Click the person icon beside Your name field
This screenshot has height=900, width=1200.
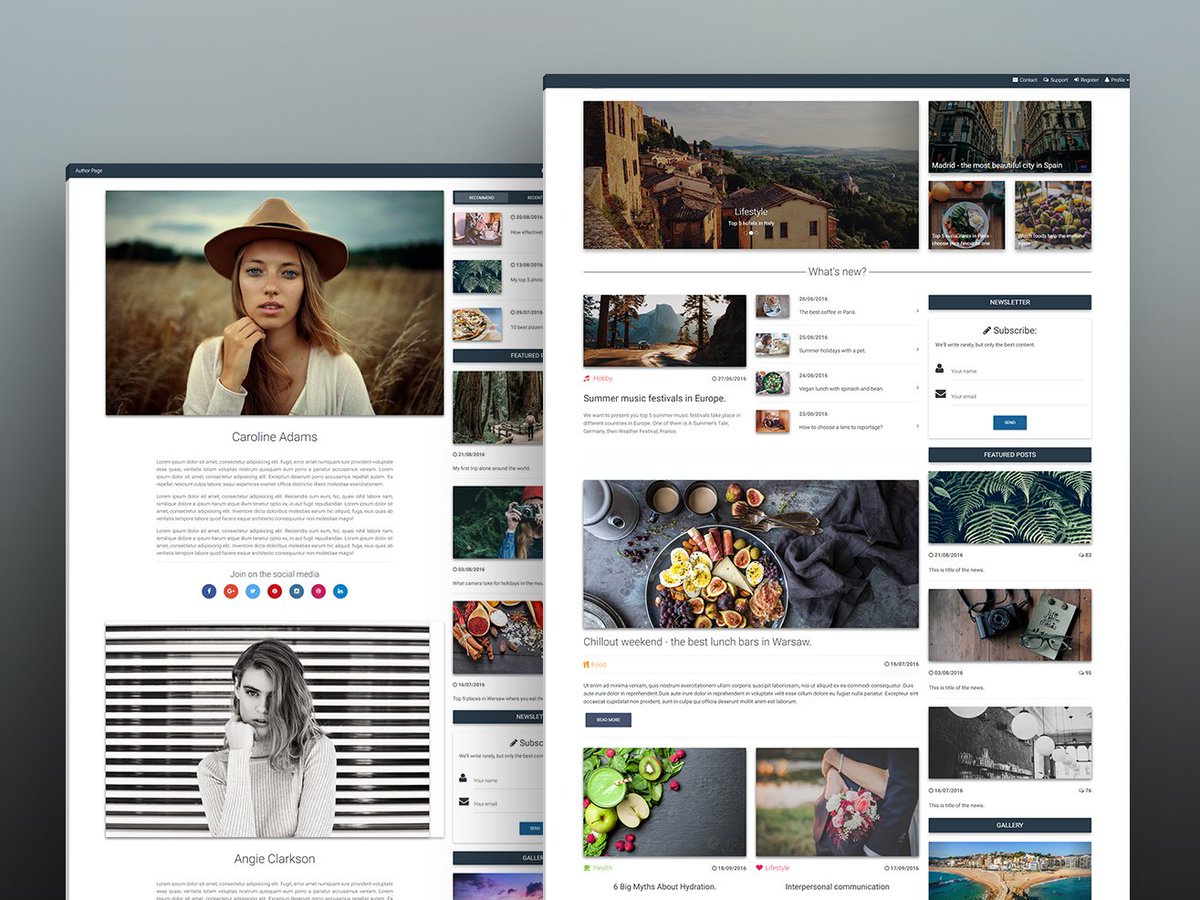(x=940, y=368)
